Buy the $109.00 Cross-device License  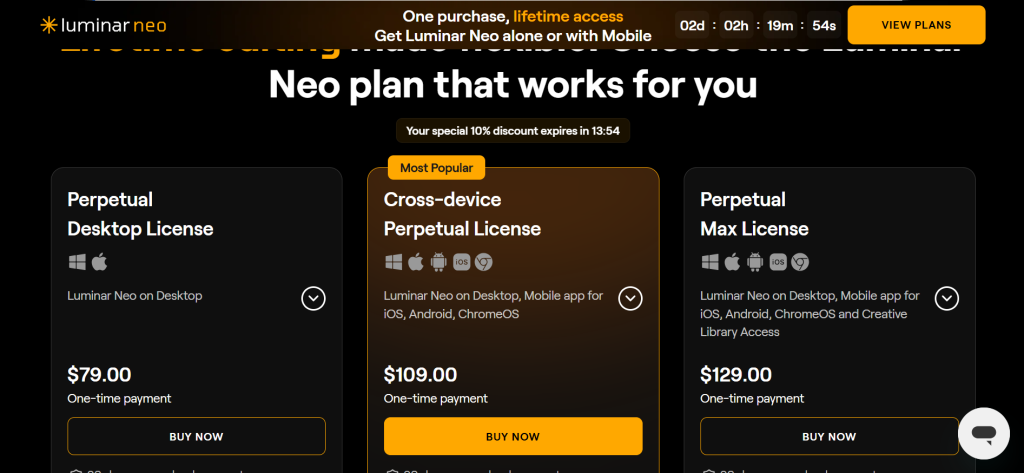point(513,436)
